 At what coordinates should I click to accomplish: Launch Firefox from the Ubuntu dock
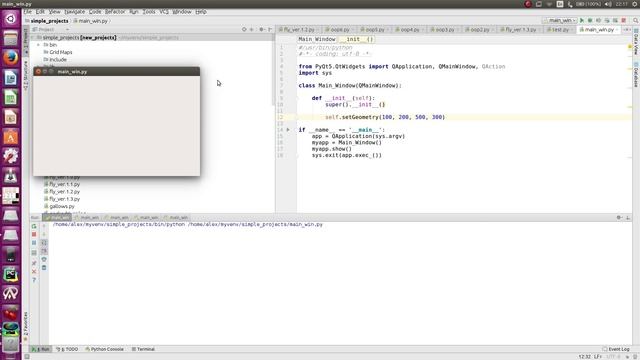point(11,58)
